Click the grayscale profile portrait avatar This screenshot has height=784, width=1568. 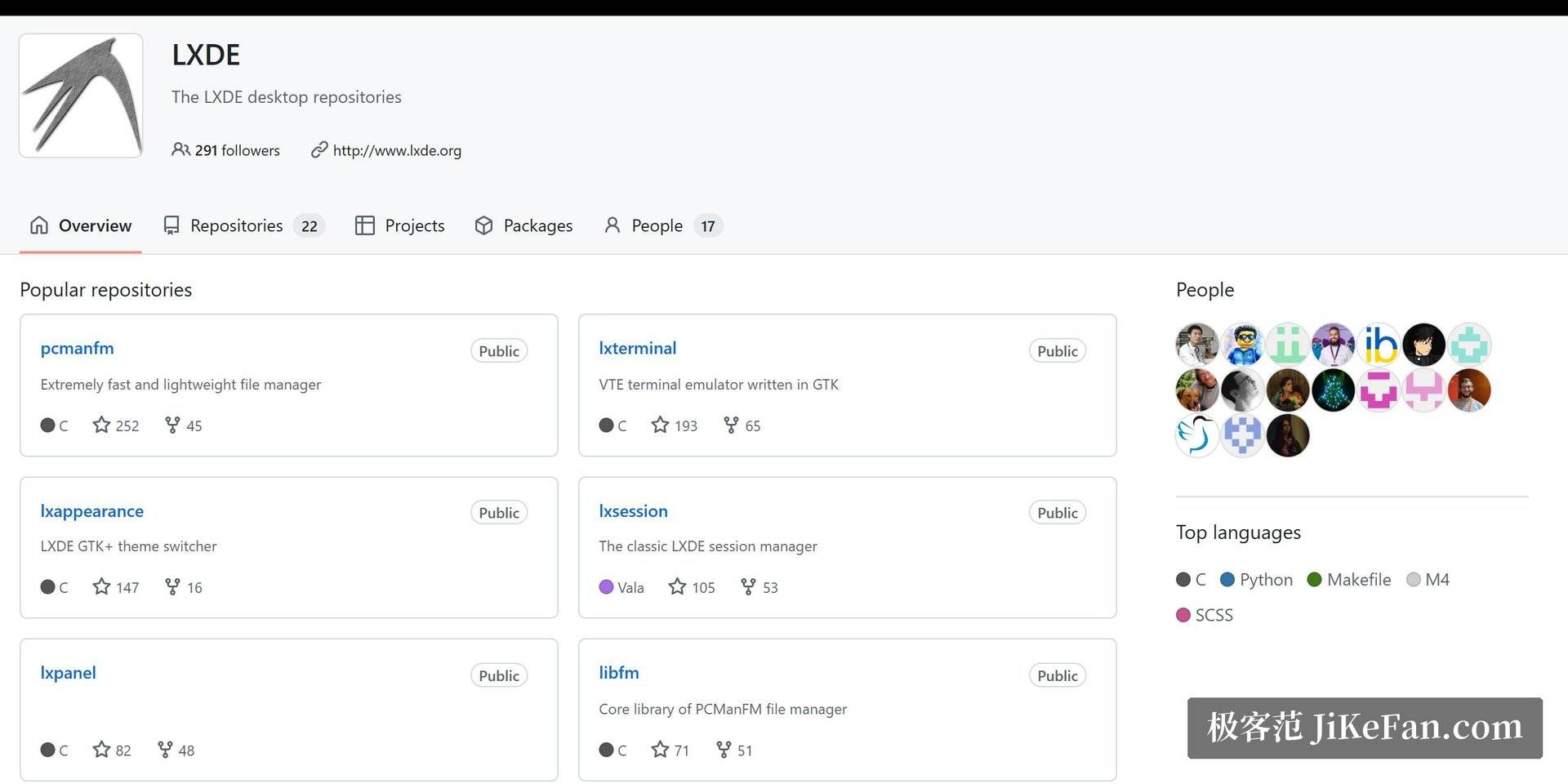click(1243, 390)
